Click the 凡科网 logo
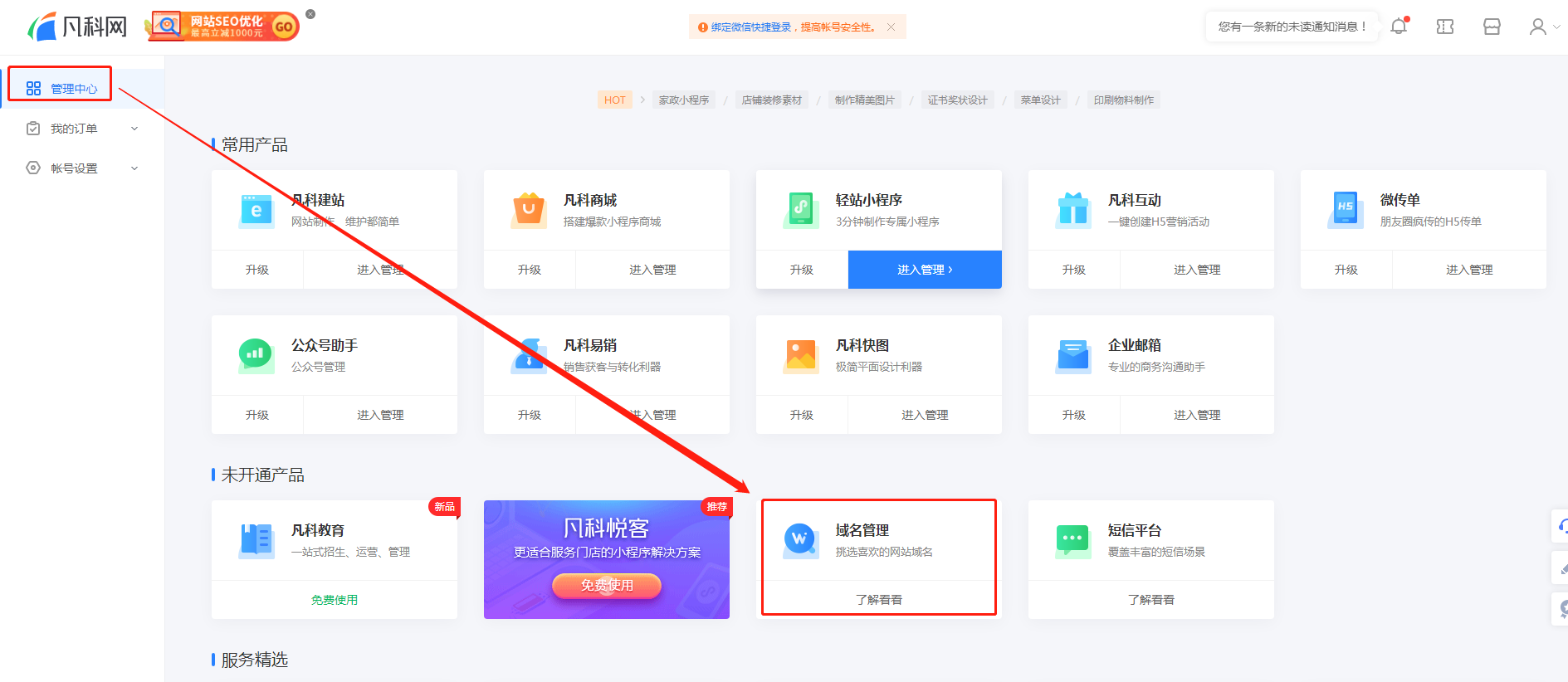Image resolution: width=1568 pixels, height=682 pixels. click(77, 27)
